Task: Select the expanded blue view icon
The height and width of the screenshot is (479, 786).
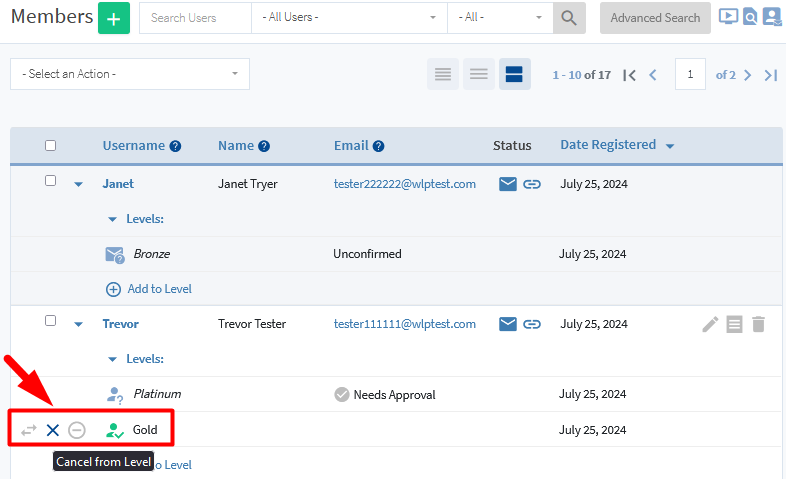Action: [514, 74]
